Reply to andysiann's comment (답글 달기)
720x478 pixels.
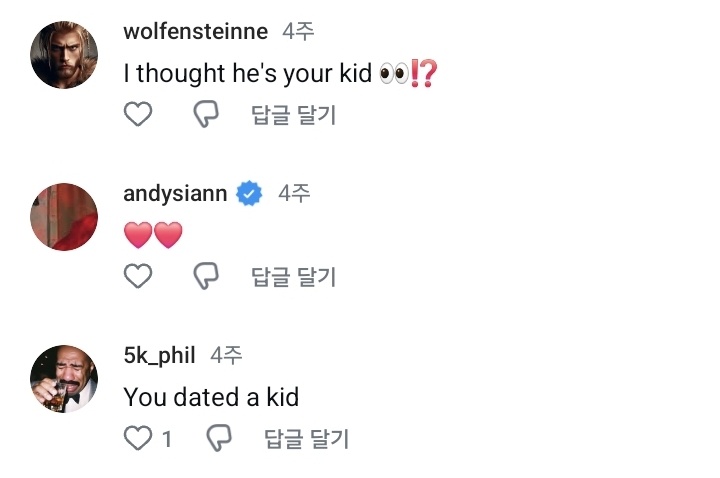point(293,276)
